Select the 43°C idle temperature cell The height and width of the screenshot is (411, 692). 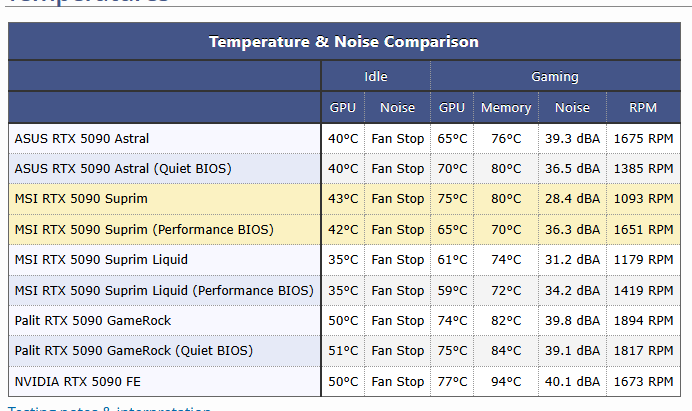pos(343,199)
